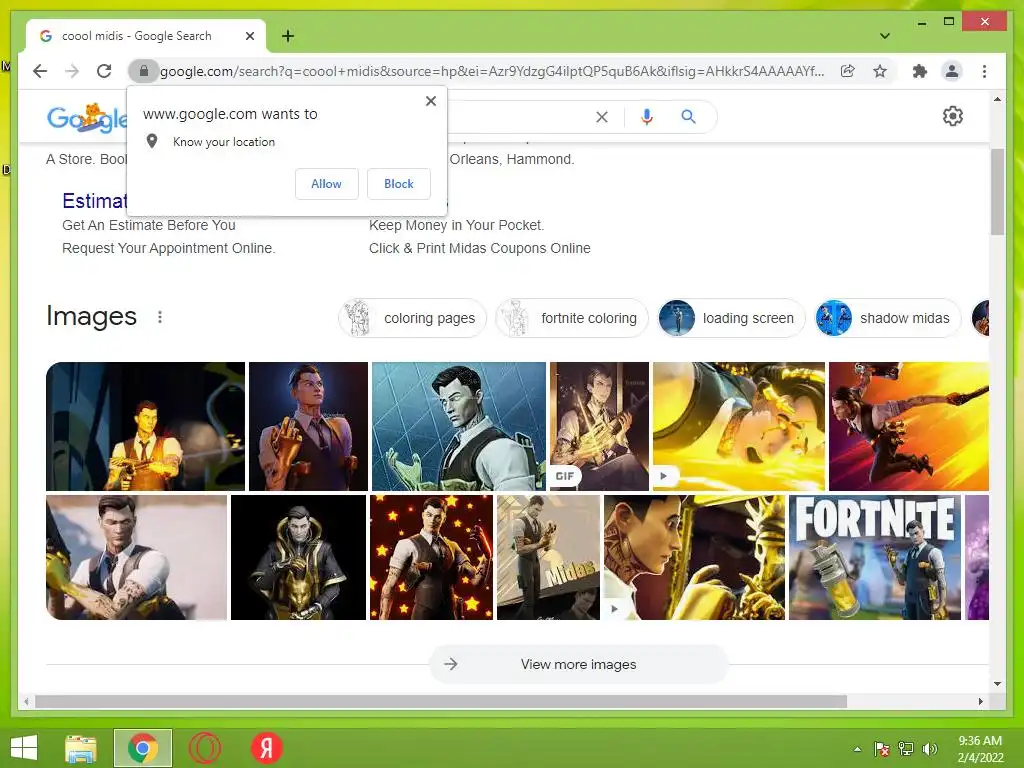Start voice search with the microphone icon
The width and height of the screenshot is (1024, 768).
[647, 117]
